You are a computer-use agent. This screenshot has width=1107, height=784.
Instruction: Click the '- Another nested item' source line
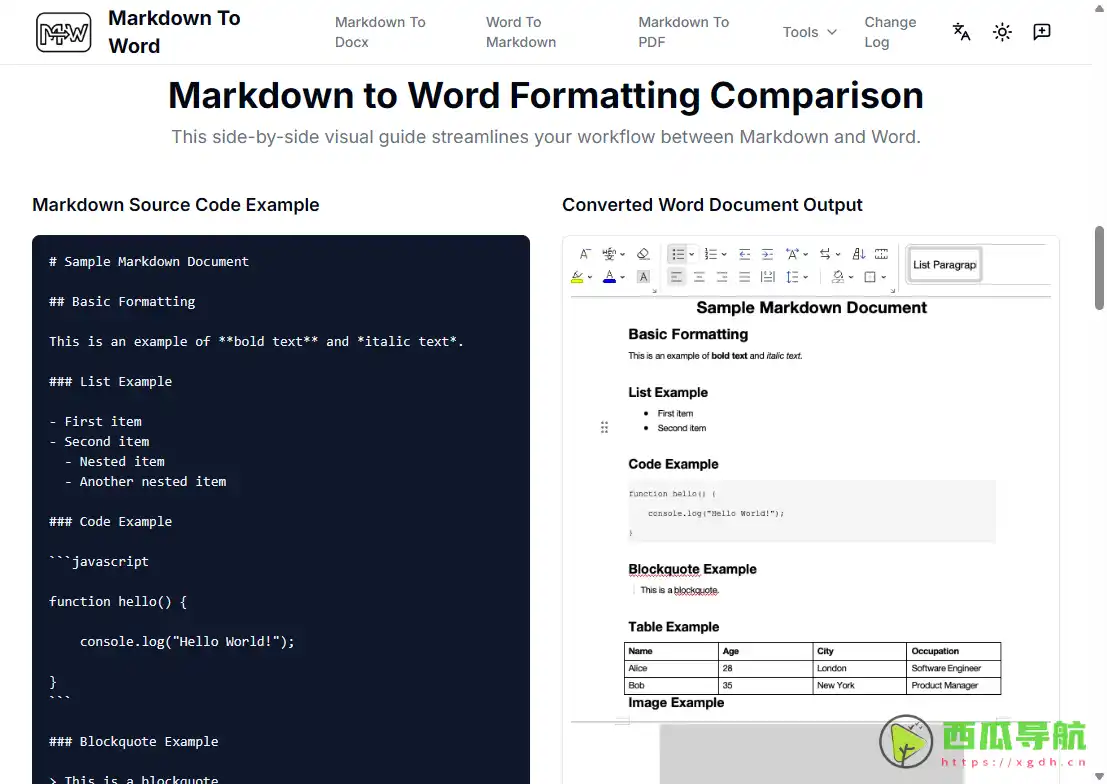click(x=145, y=482)
